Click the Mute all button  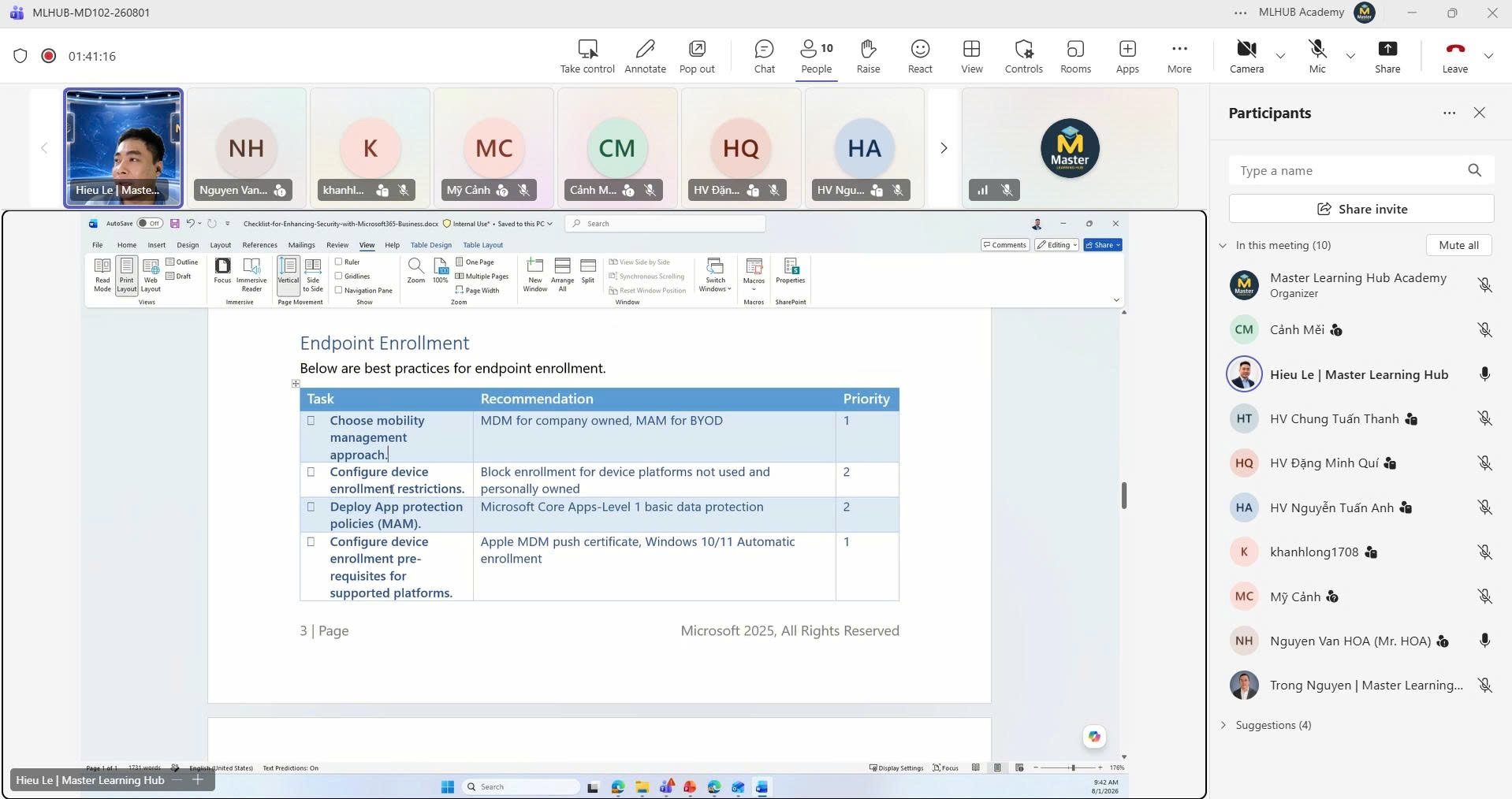pyautogui.click(x=1458, y=245)
